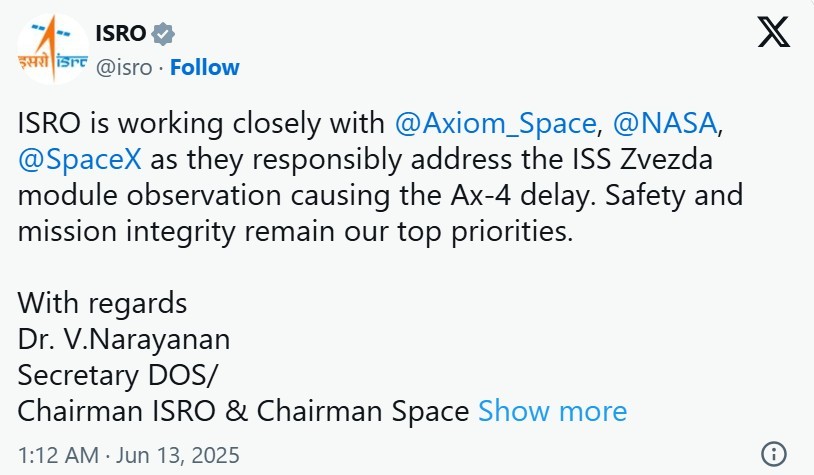Open the @Axiom_Space mention

pos(495,124)
